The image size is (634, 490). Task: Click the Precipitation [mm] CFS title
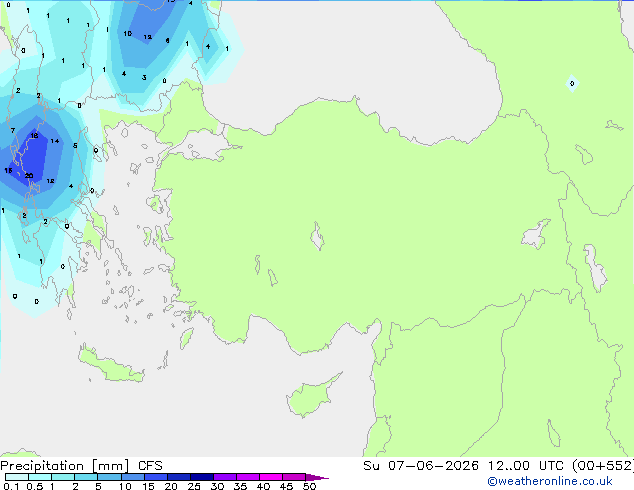81,466
